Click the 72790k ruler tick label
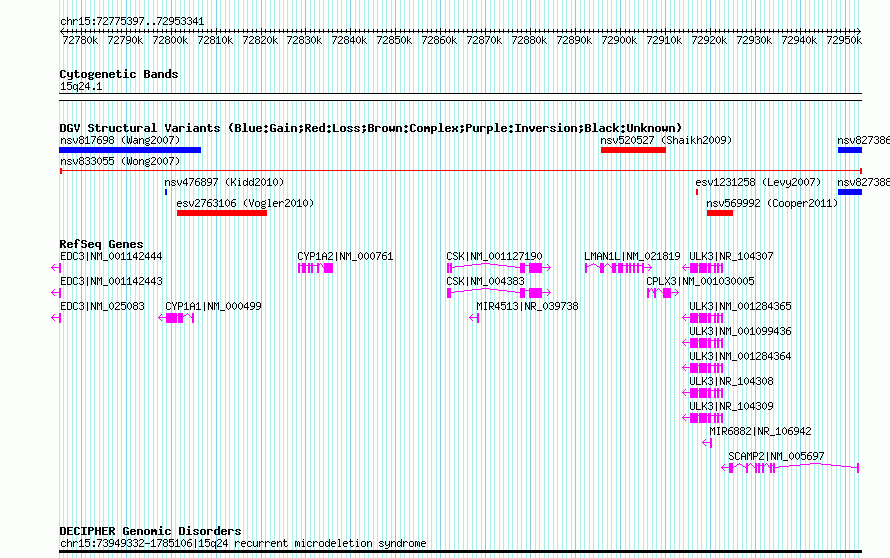 125,40
